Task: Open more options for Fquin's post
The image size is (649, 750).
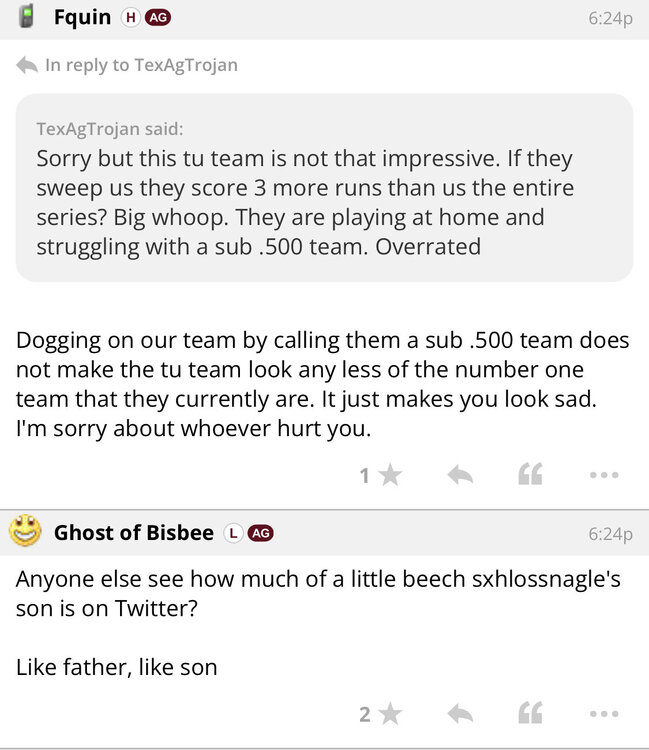Action: tap(604, 476)
